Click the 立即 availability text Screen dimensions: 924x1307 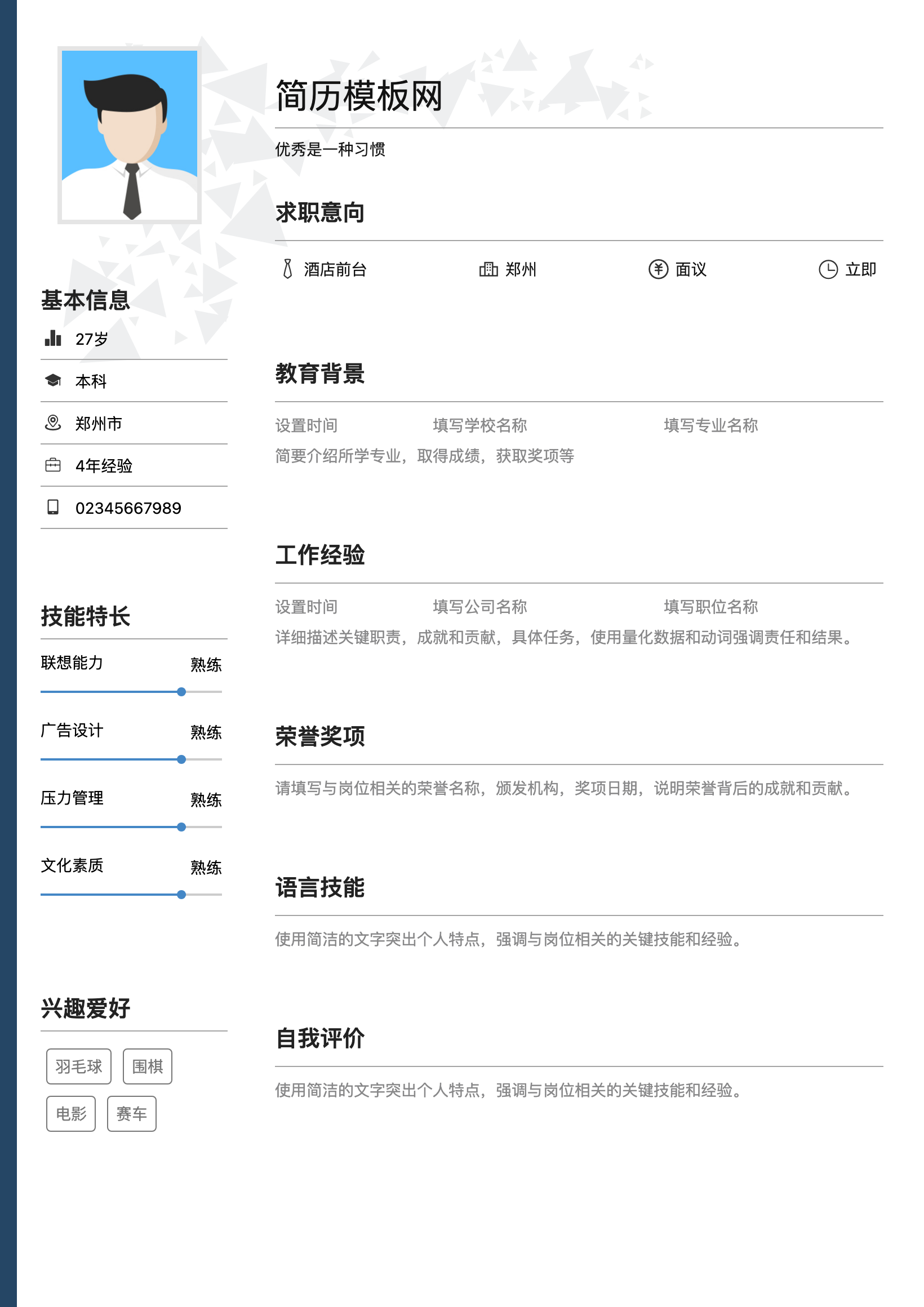[x=861, y=269]
